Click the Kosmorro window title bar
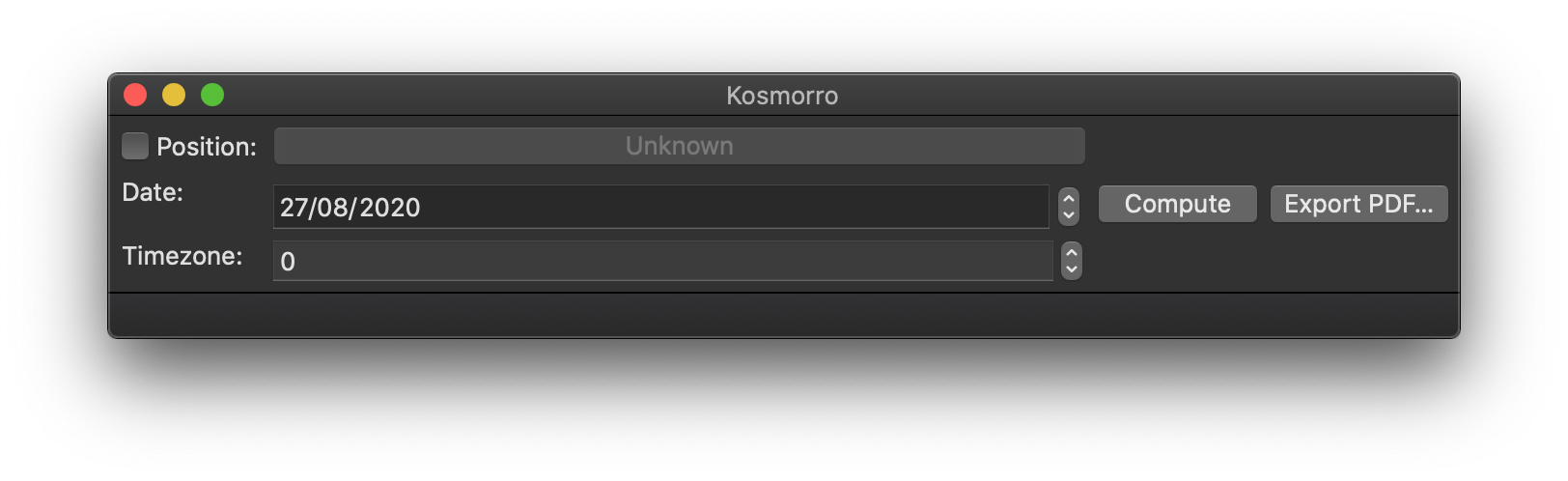 click(782, 96)
